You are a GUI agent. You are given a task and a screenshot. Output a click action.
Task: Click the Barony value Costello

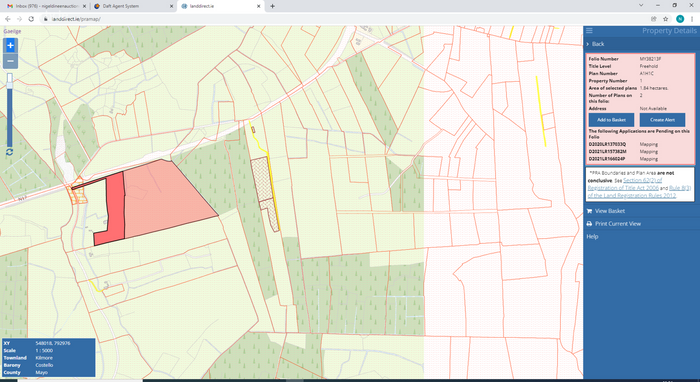click(x=44, y=365)
